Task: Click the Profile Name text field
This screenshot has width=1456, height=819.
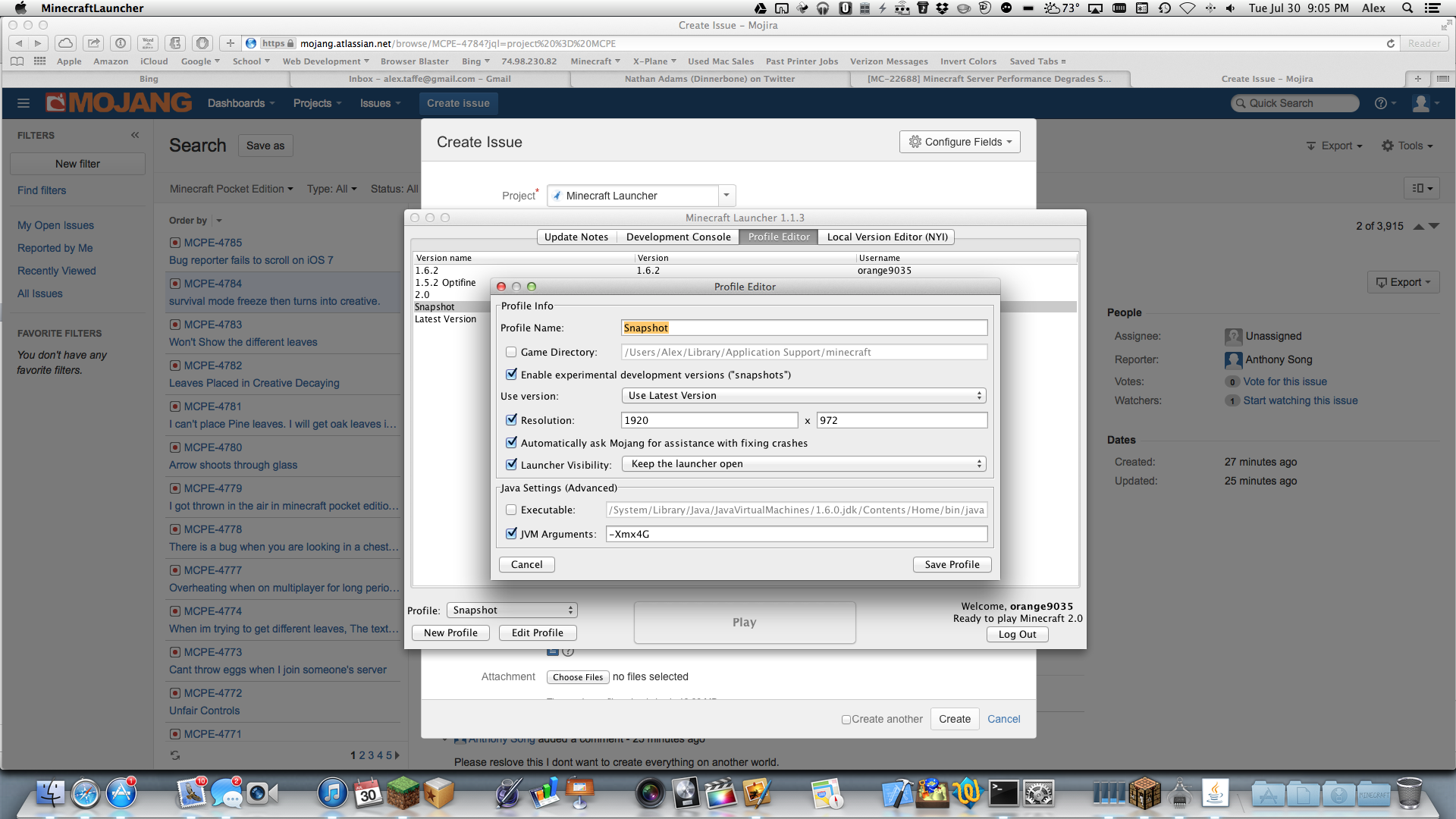Action: coord(804,328)
